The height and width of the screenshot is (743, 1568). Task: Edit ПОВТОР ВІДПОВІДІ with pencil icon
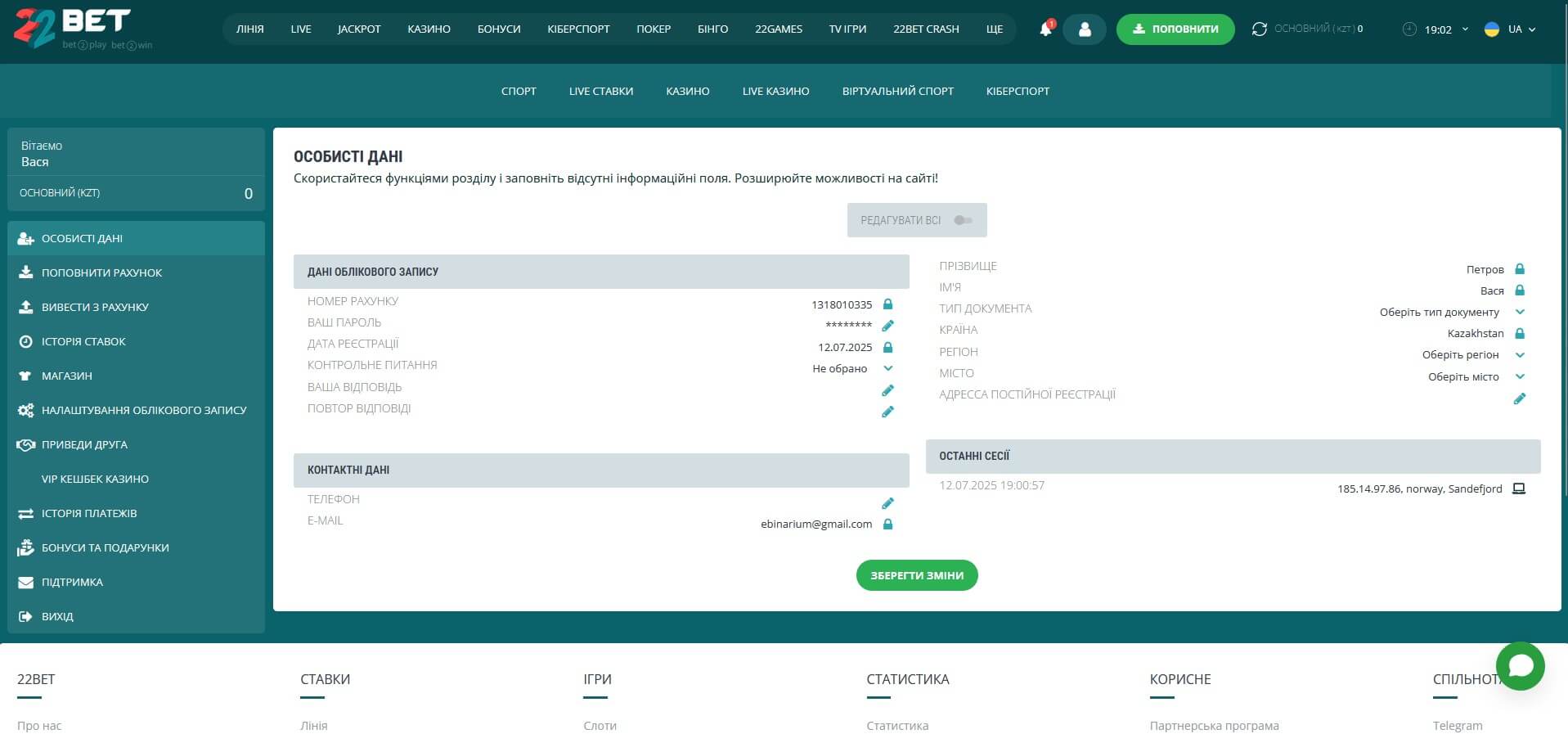point(887,412)
